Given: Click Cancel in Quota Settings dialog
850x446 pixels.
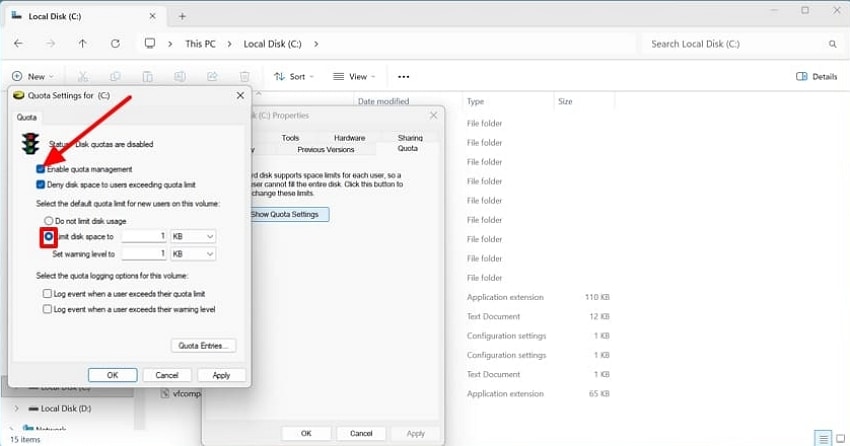Looking at the screenshot, I should click(167, 375).
